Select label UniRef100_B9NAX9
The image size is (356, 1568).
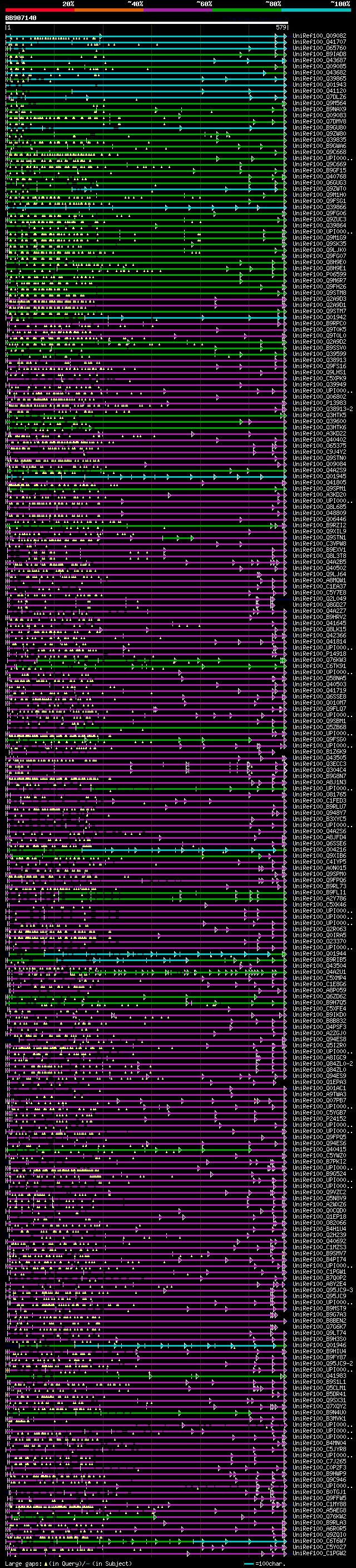click(x=319, y=109)
